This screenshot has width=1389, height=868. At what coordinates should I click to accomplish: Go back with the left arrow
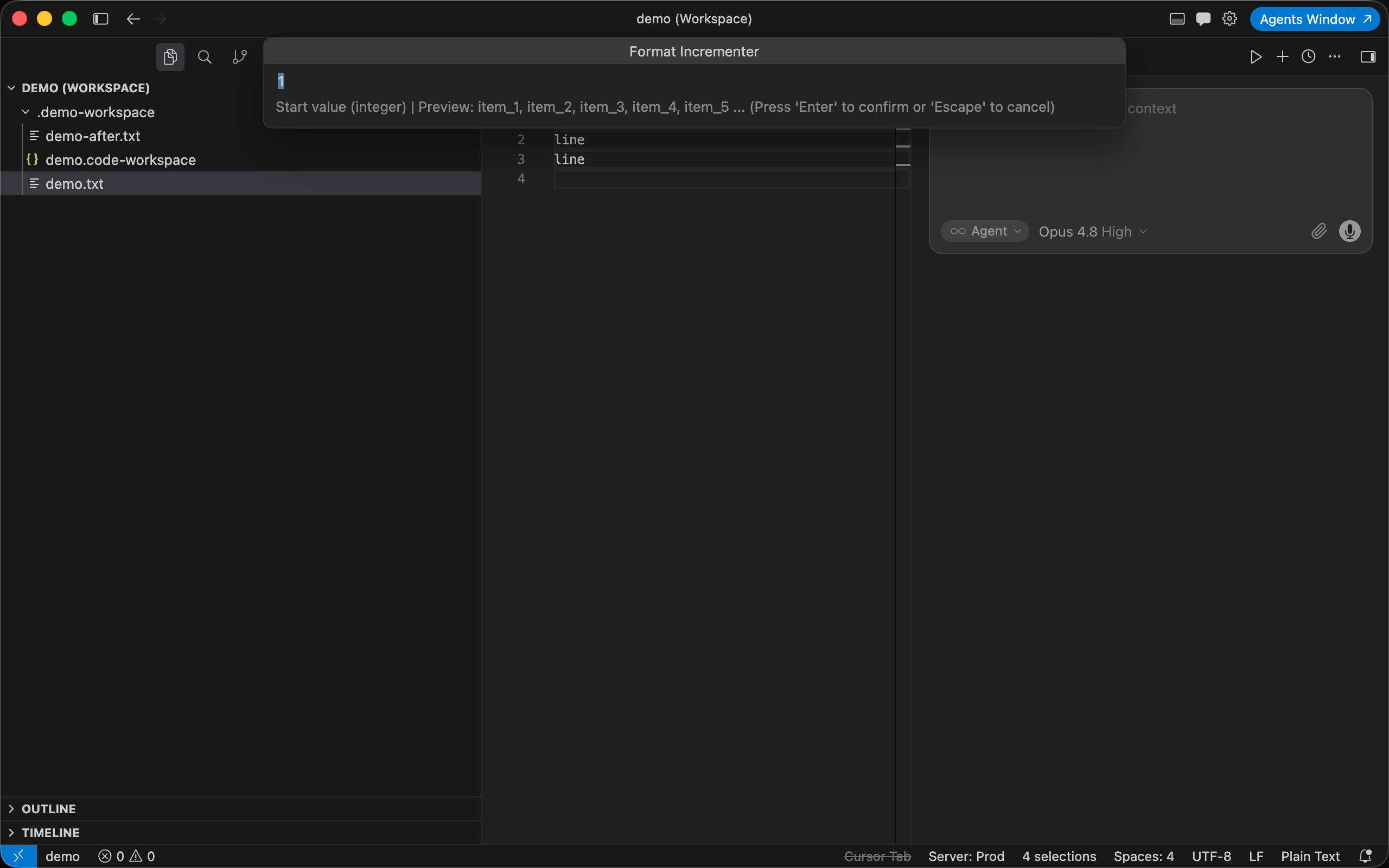pyautogui.click(x=133, y=19)
